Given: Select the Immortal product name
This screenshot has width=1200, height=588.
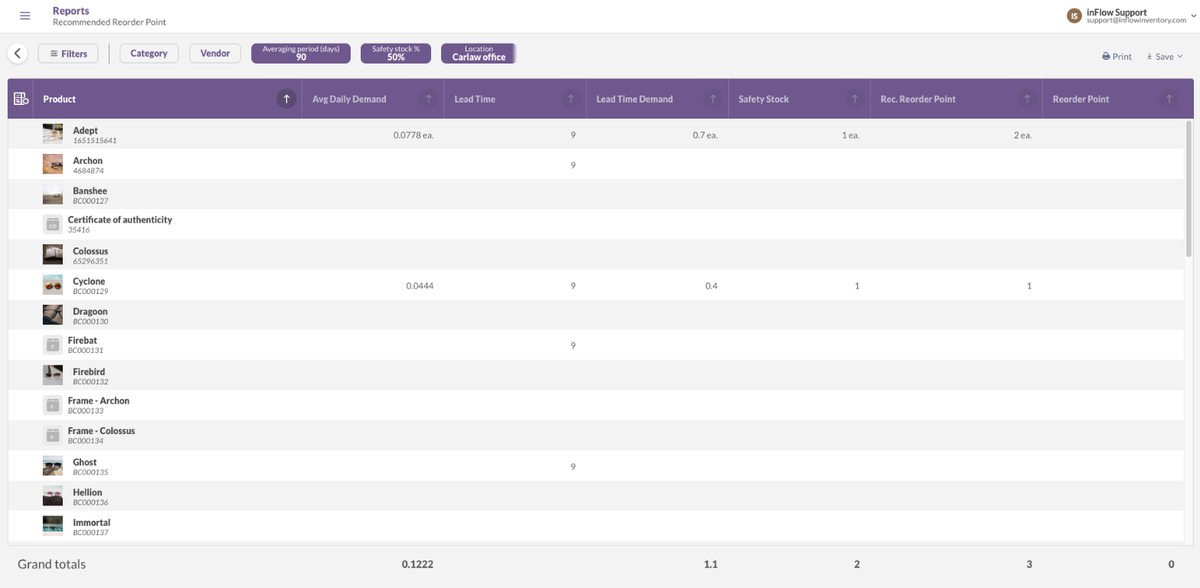Looking at the screenshot, I should [x=92, y=522].
